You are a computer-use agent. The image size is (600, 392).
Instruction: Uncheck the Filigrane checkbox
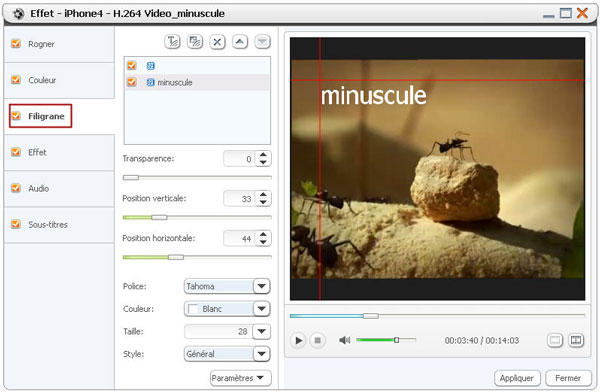tap(16, 116)
